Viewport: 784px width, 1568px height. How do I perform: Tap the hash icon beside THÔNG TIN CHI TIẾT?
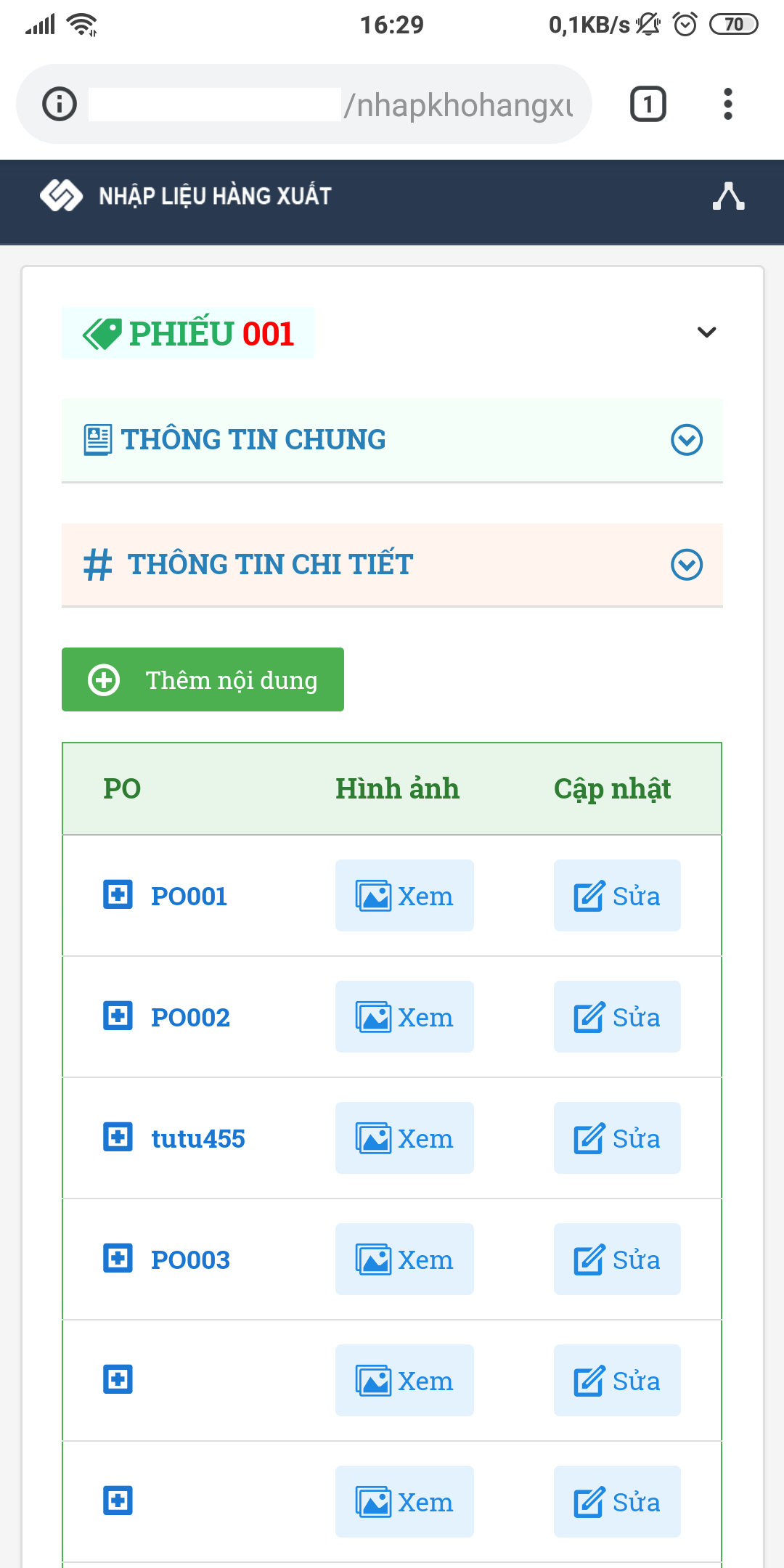[98, 565]
